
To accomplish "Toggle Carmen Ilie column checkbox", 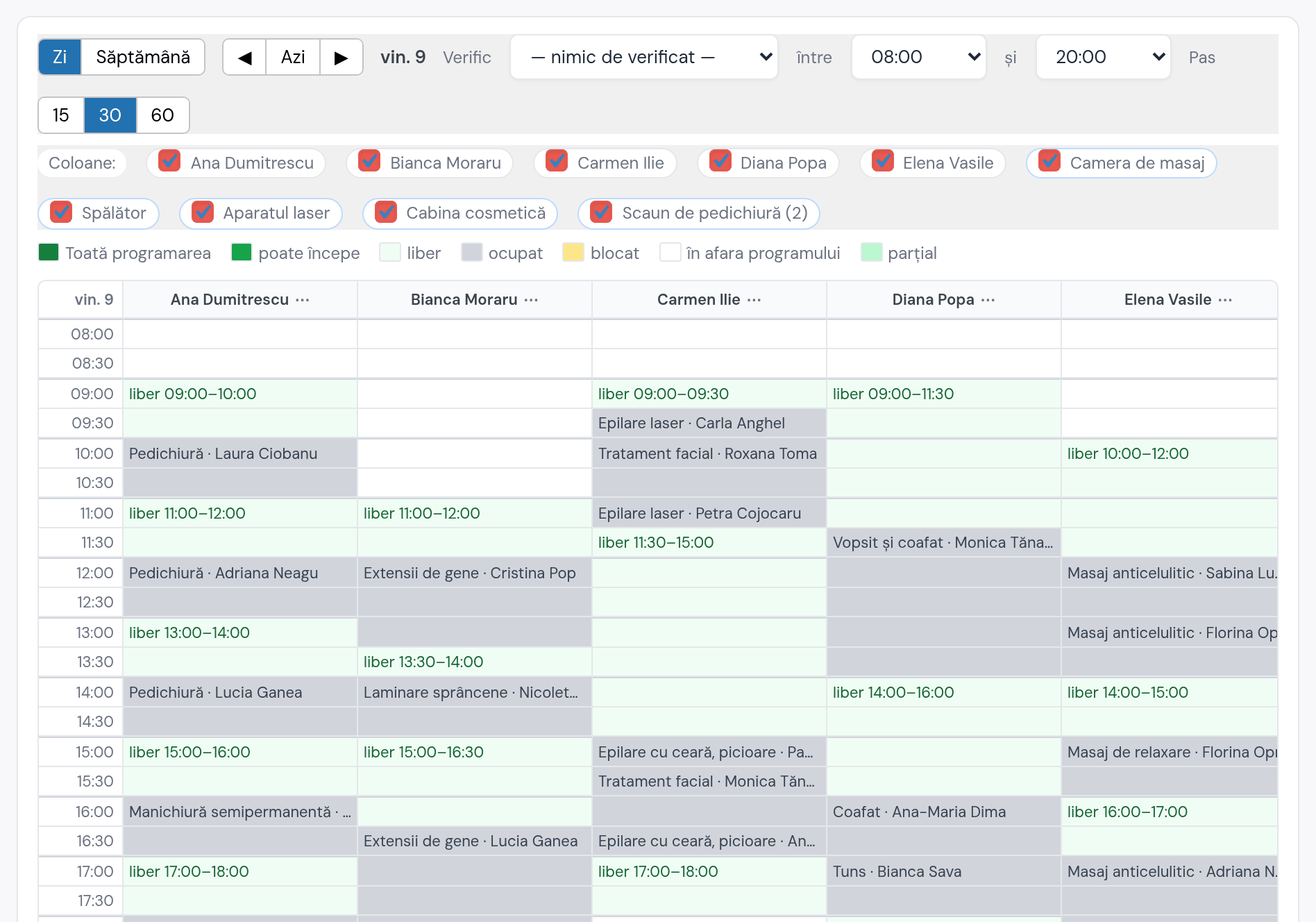I will (x=557, y=161).
